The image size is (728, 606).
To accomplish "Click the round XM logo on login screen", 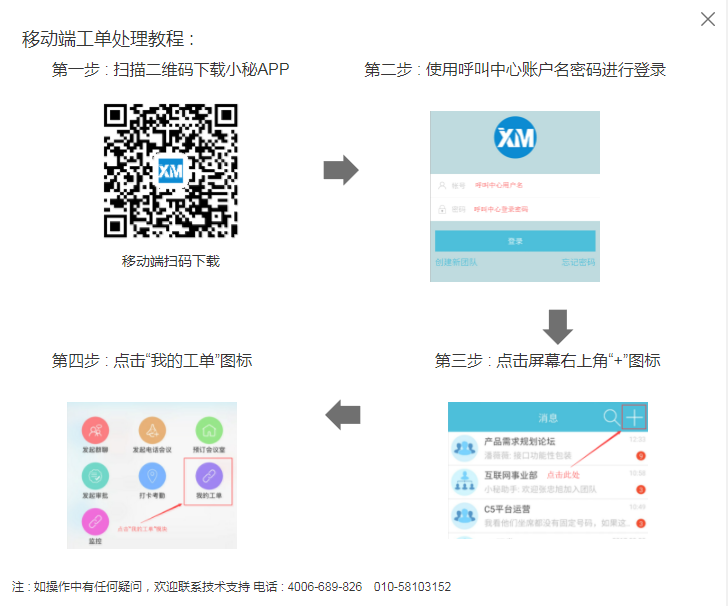I will [x=515, y=138].
